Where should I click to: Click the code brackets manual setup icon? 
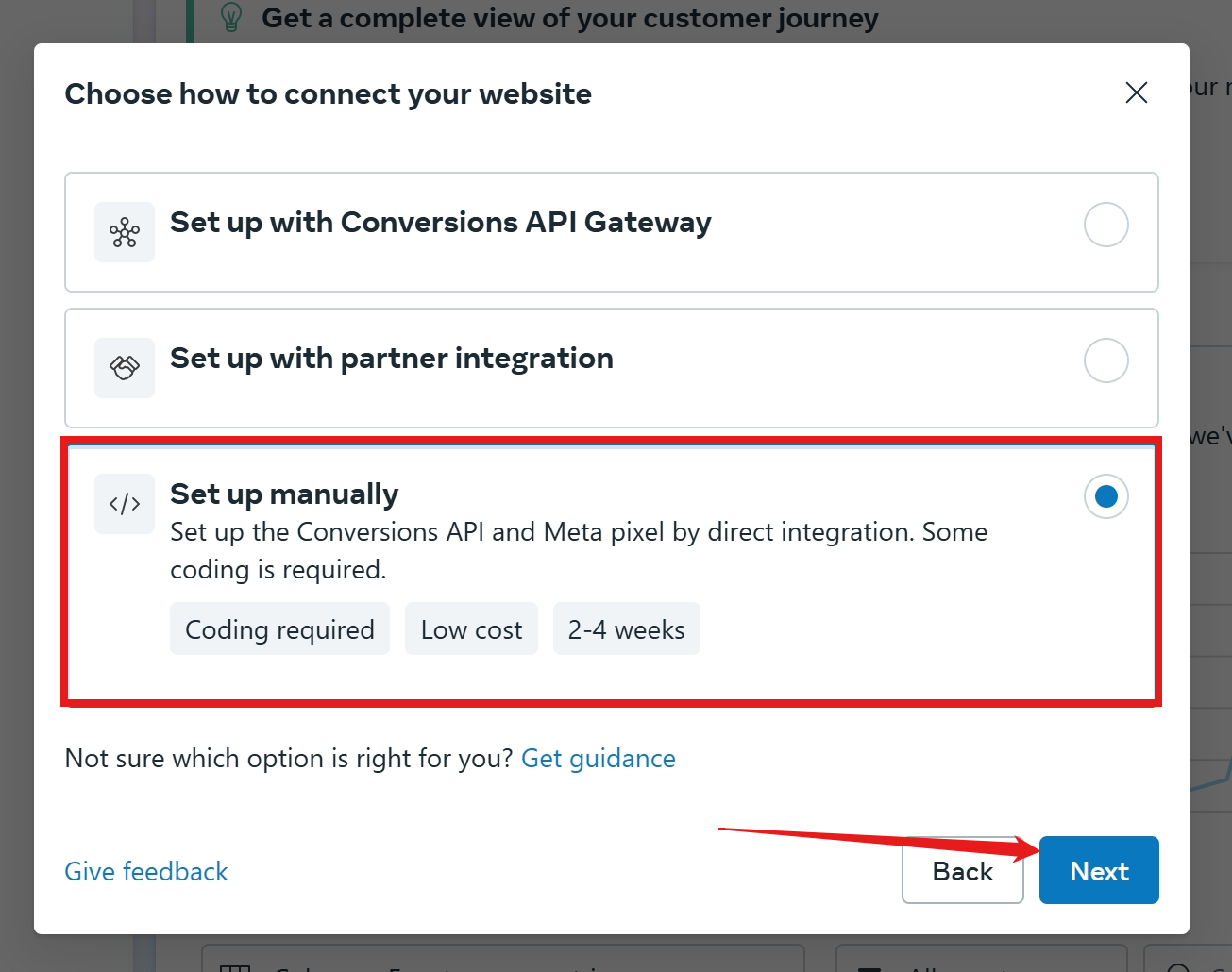[x=125, y=504]
